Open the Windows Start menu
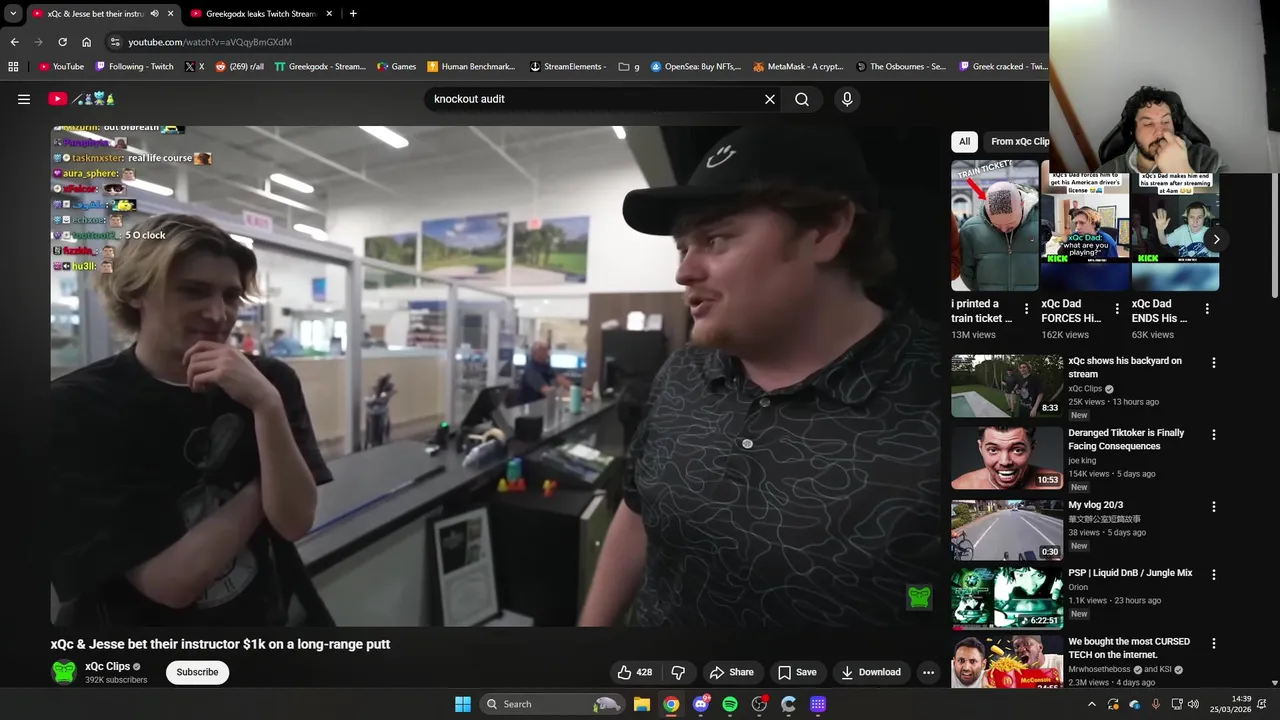The height and width of the screenshot is (720, 1280). click(x=463, y=704)
